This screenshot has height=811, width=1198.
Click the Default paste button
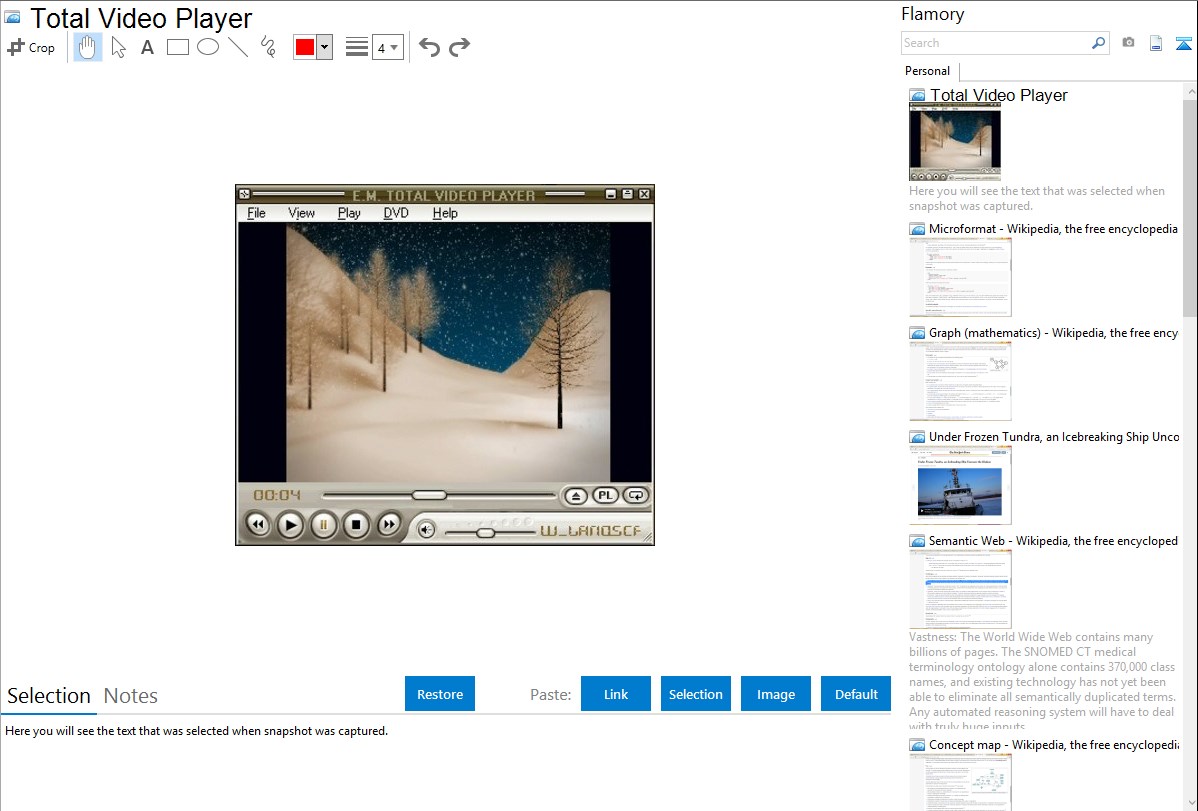tap(856, 694)
